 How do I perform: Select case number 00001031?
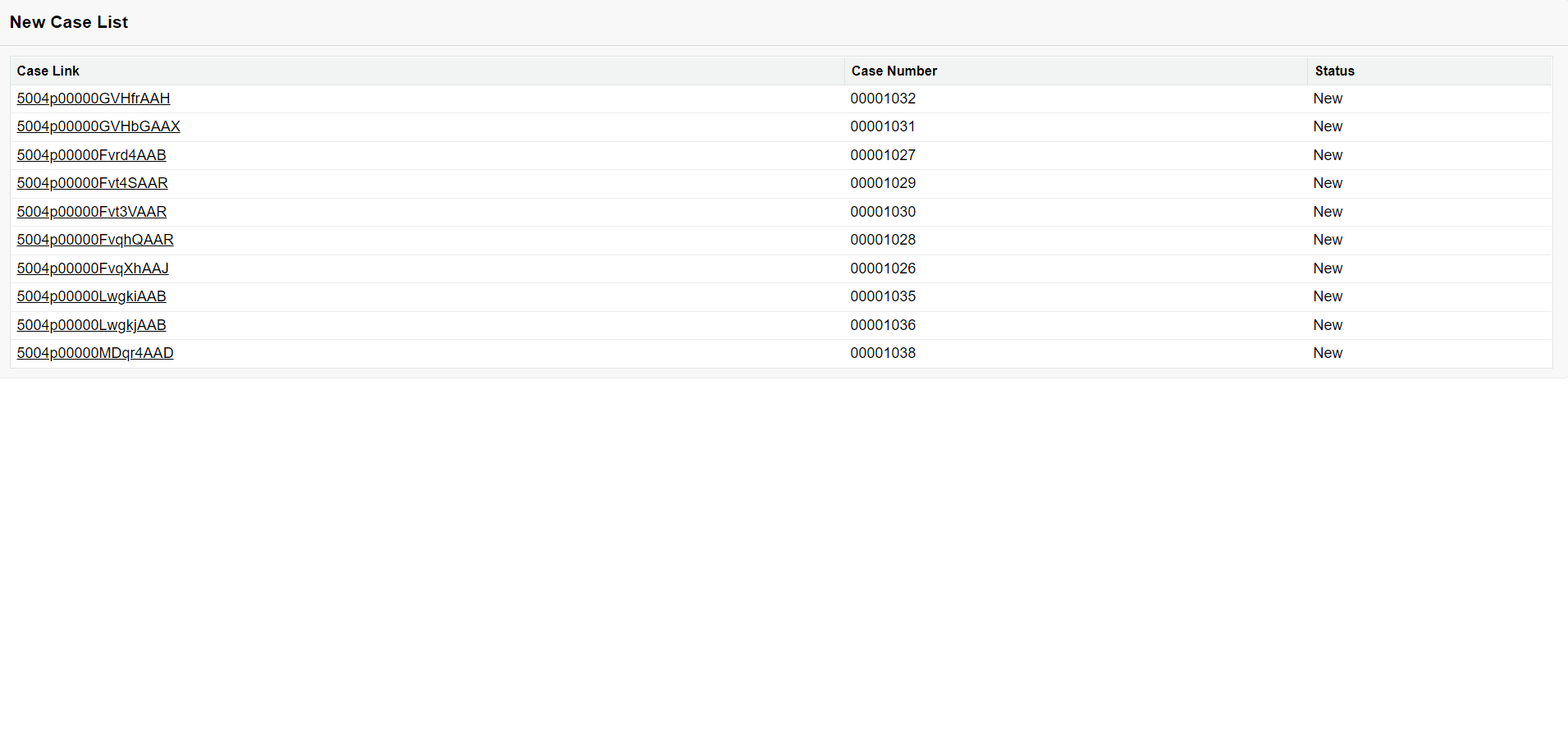tap(883, 126)
